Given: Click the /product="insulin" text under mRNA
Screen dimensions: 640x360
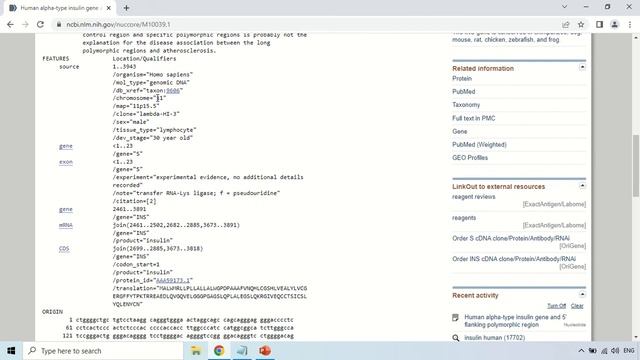Looking at the screenshot, I should [x=143, y=241].
